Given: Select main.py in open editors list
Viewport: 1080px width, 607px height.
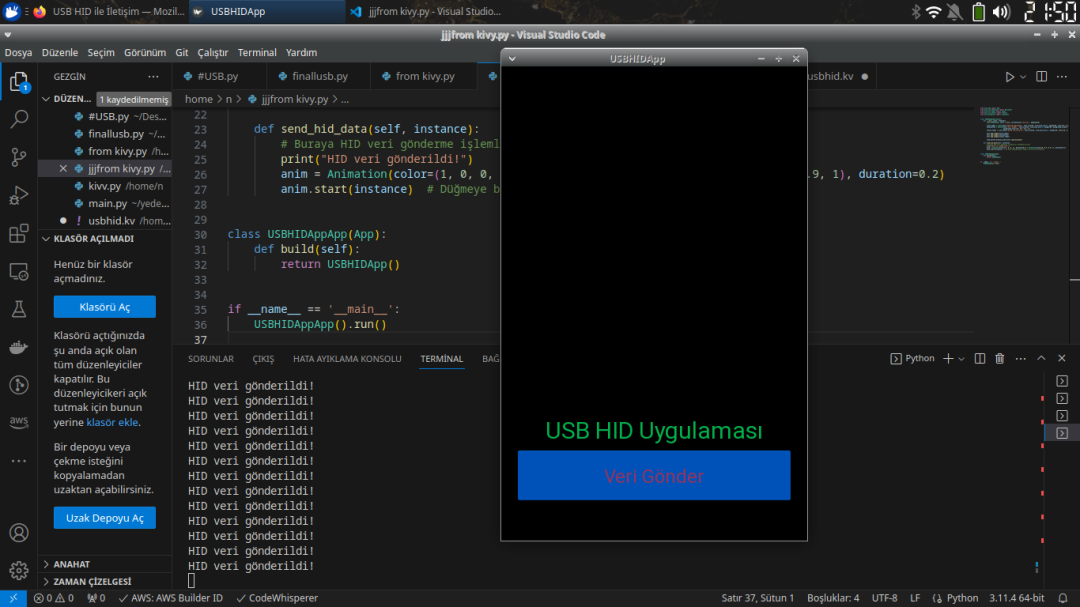Looking at the screenshot, I should [107, 203].
